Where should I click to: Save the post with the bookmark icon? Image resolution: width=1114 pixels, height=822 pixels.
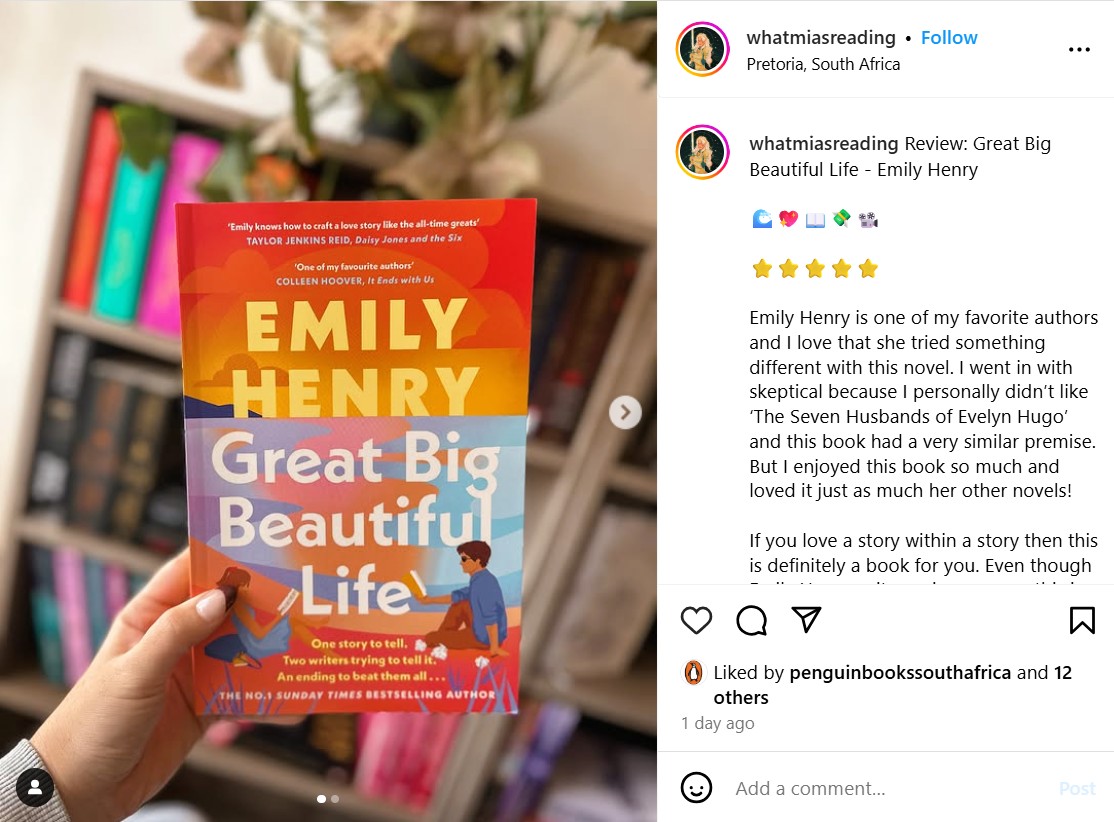[x=1082, y=620]
